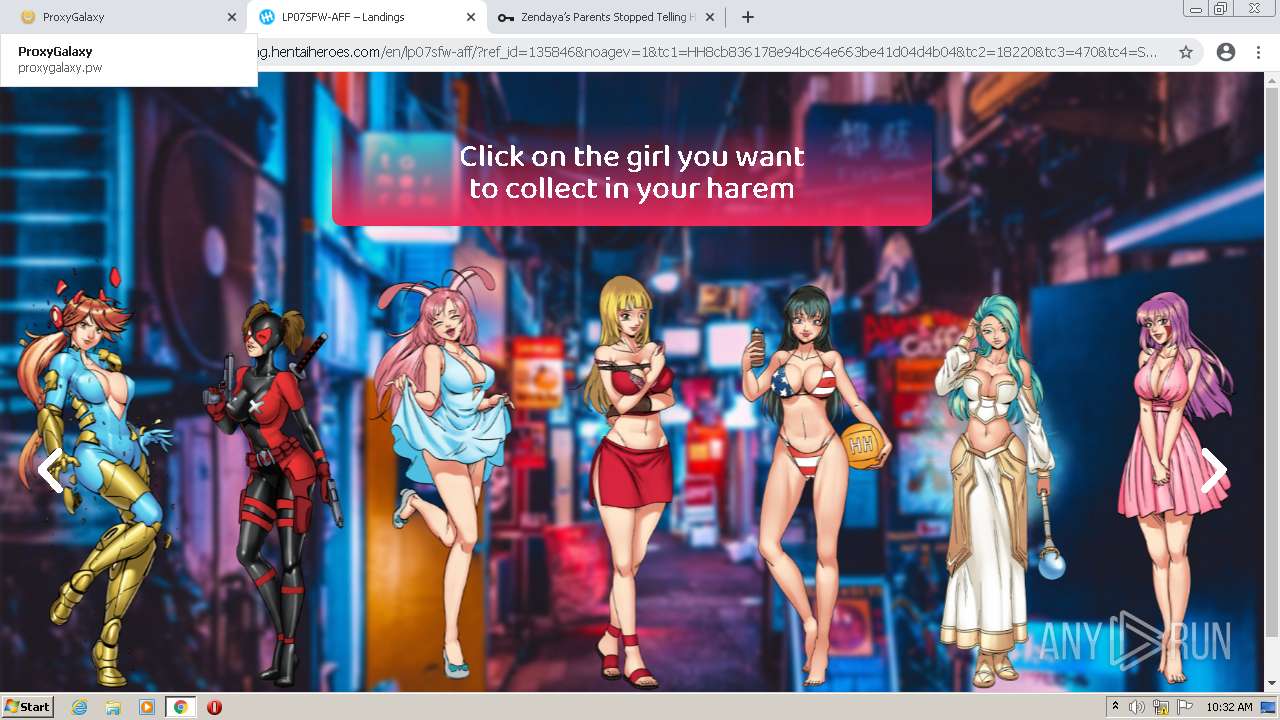Select the blonde girl in red skirt
1280x720 pixels.
coord(630,480)
